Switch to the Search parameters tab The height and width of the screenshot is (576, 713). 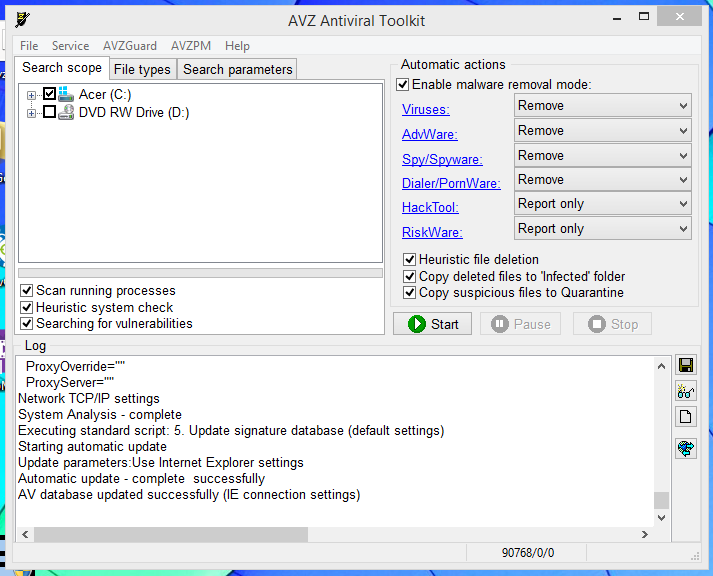pyautogui.click(x=237, y=69)
